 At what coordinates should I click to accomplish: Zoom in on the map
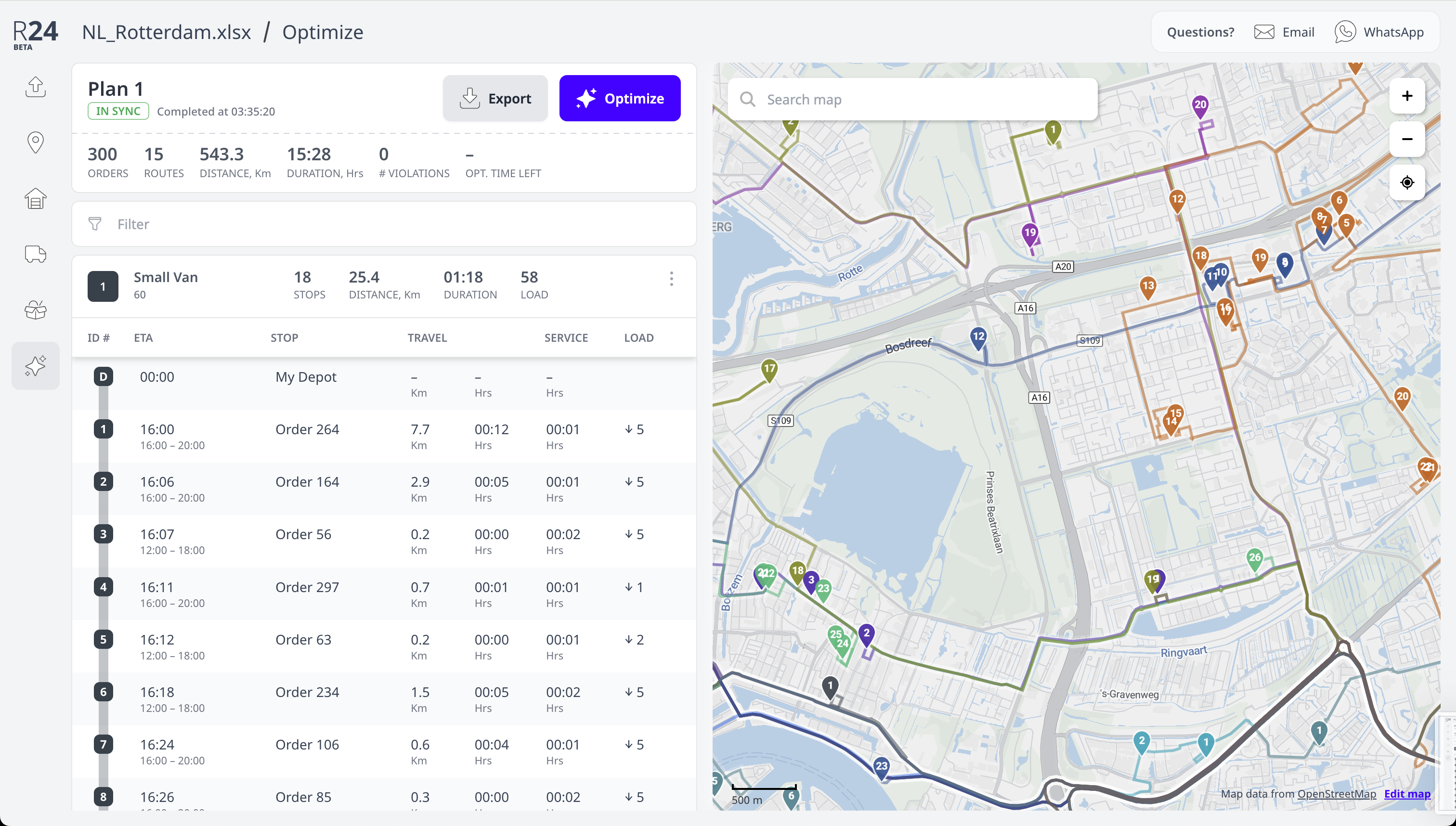point(1407,96)
